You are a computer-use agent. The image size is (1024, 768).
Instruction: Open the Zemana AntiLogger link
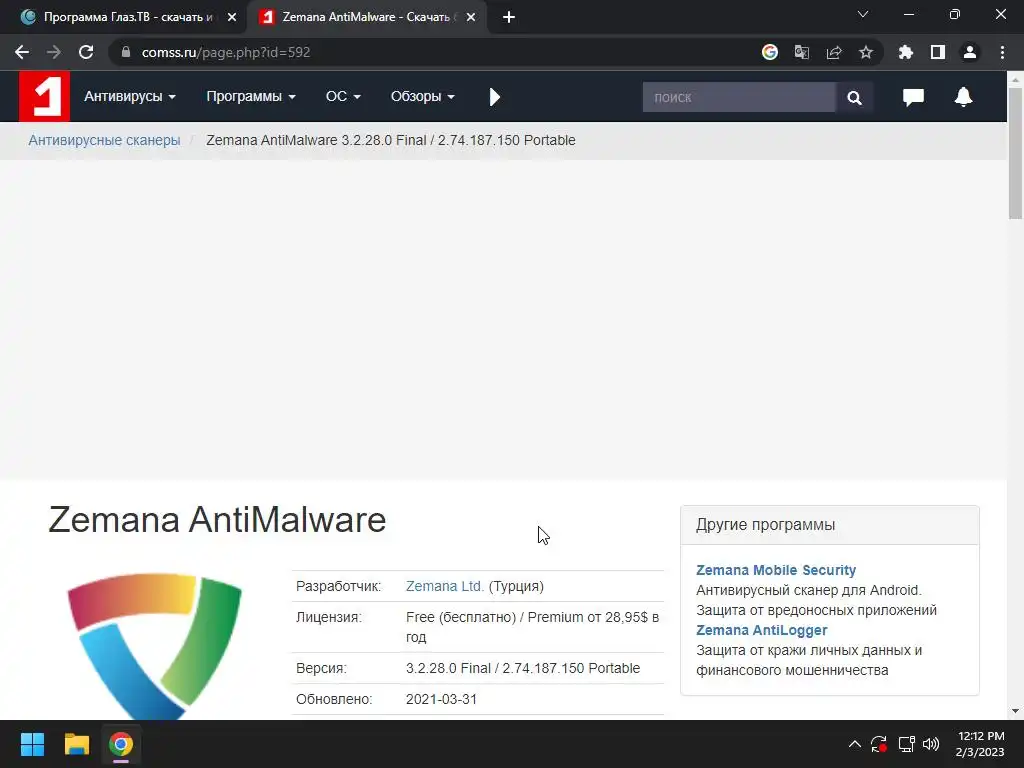tap(761, 630)
